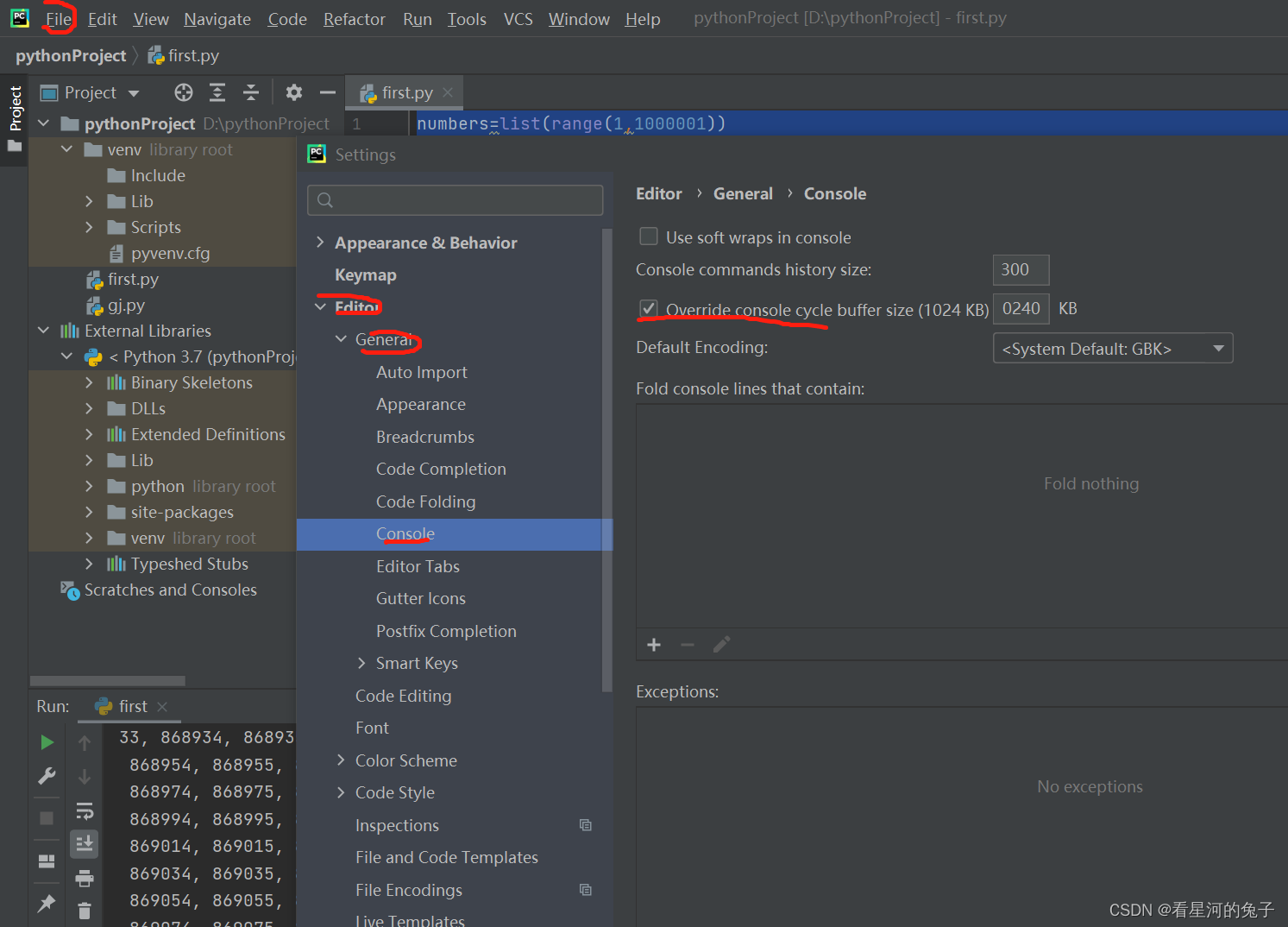Click the Expand All icon in Project toolbar
This screenshot has height=927, width=1288.
[217, 92]
